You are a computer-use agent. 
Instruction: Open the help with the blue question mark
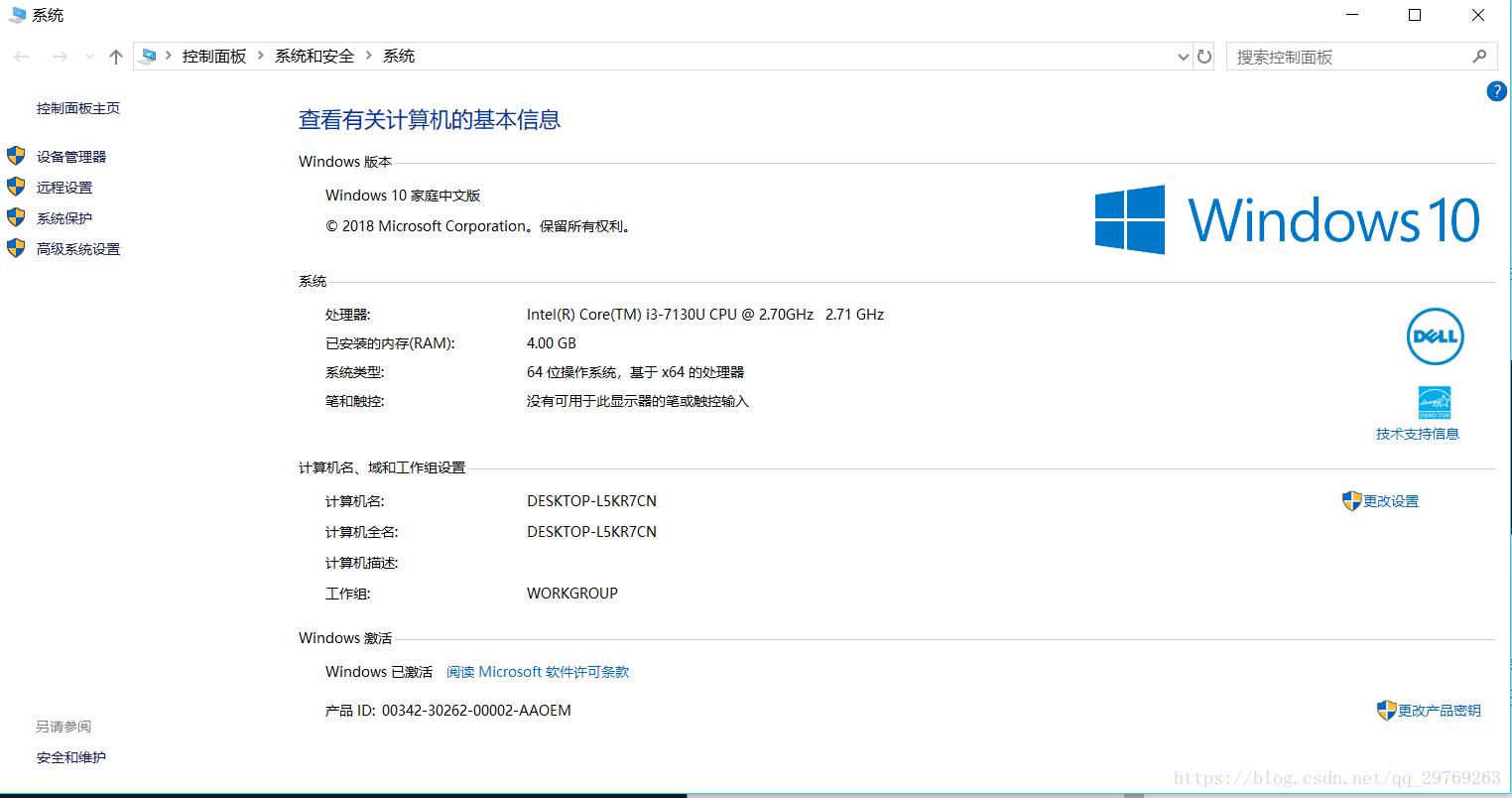click(x=1496, y=90)
